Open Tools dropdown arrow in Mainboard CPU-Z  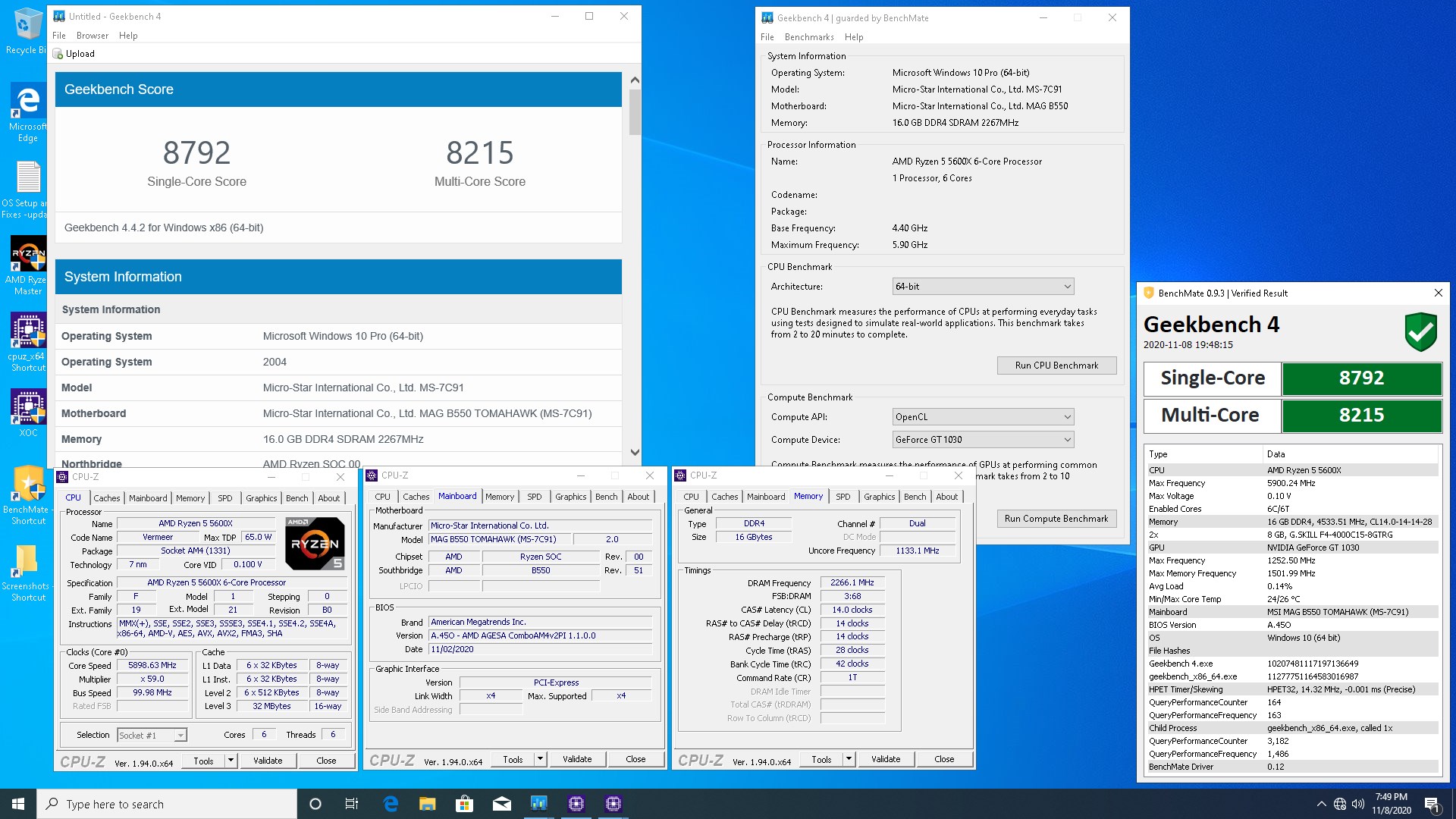coord(540,759)
